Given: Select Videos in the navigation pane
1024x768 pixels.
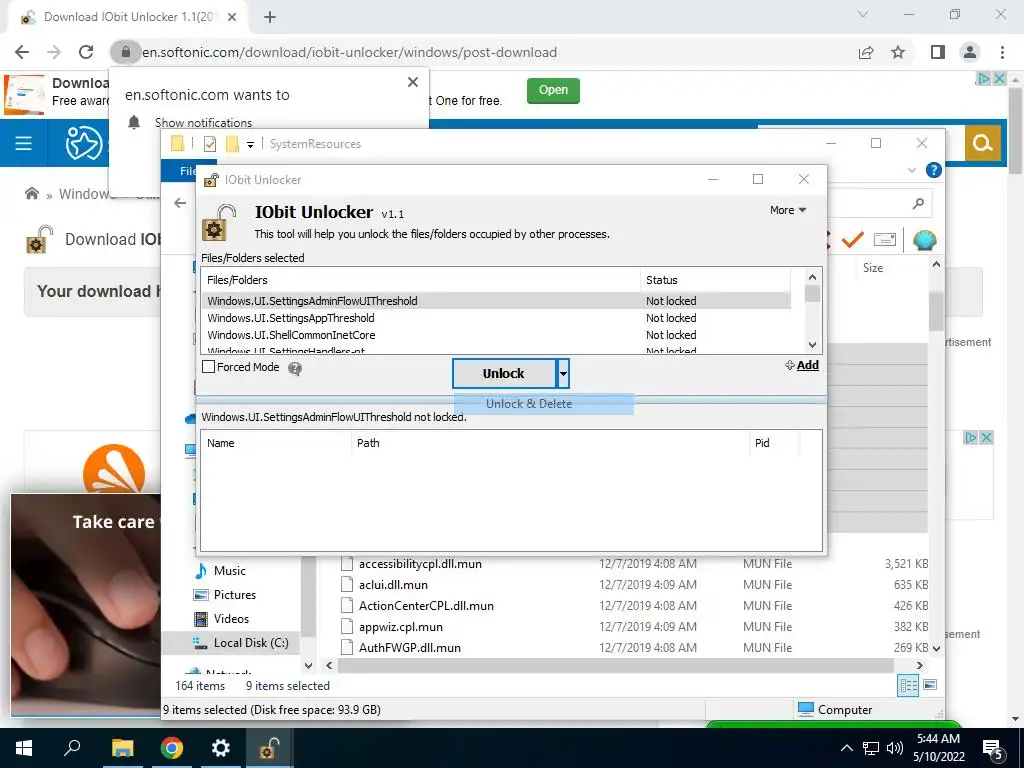Looking at the screenshot, I should click(x=231, y=618).
